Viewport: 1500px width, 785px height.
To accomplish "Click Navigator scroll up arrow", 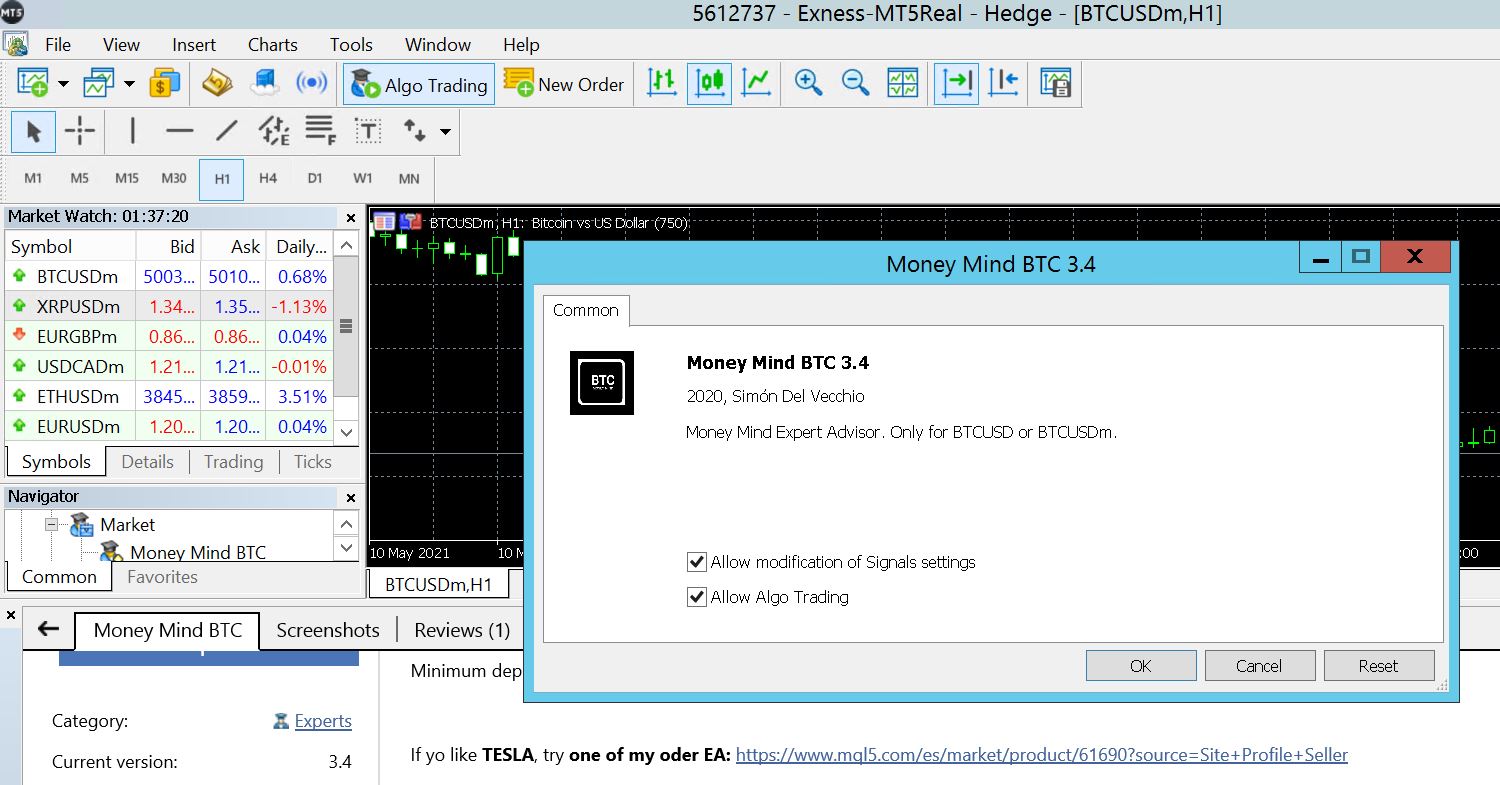I will click(x=346, y=523).
